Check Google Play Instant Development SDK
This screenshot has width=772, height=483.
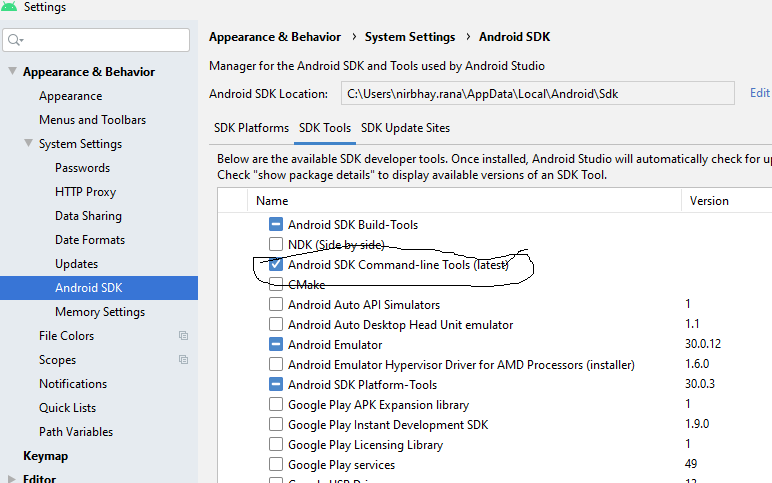pos(276,424)
